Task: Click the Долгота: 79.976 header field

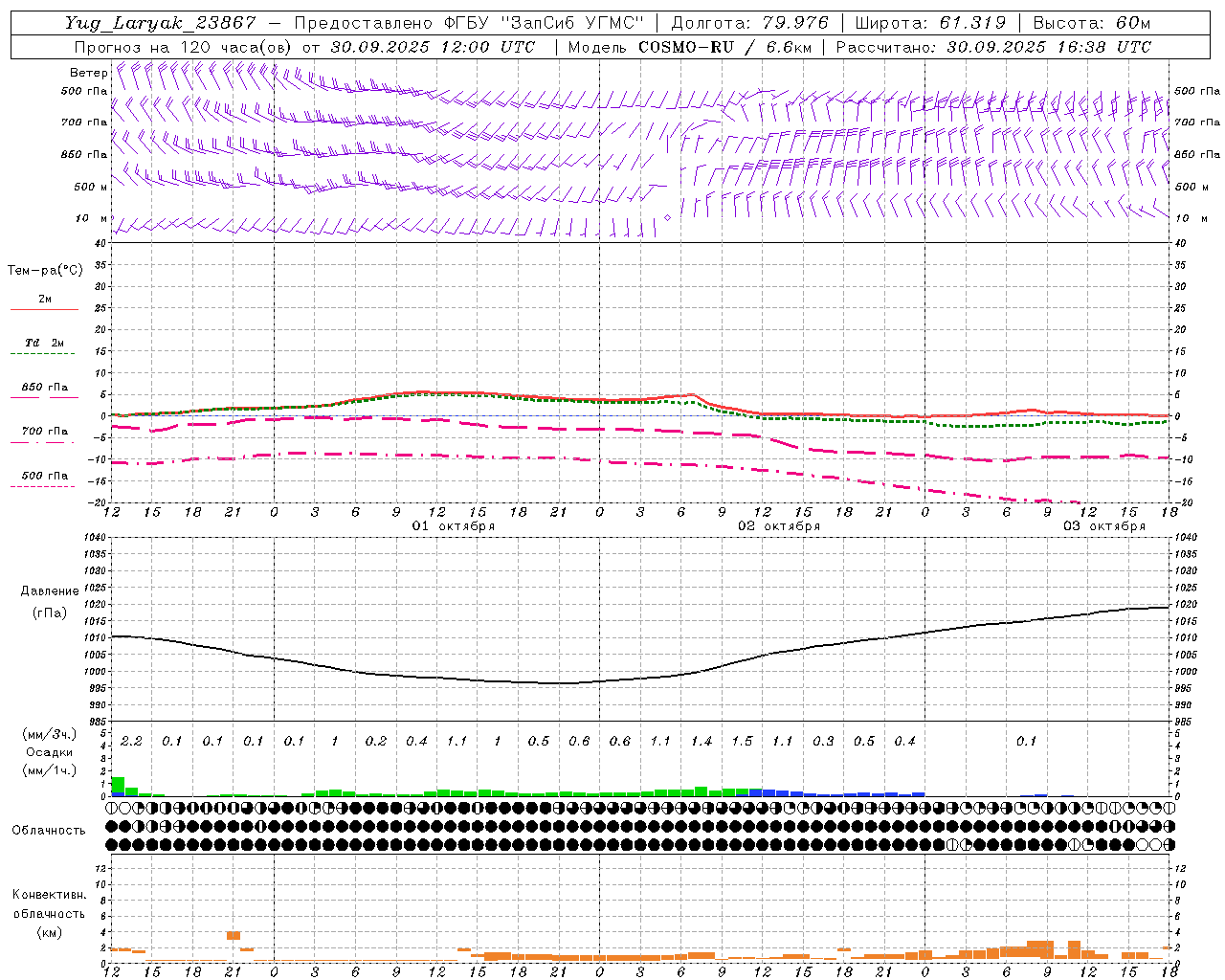Action: pyautogui.click(x=750, y=23)
